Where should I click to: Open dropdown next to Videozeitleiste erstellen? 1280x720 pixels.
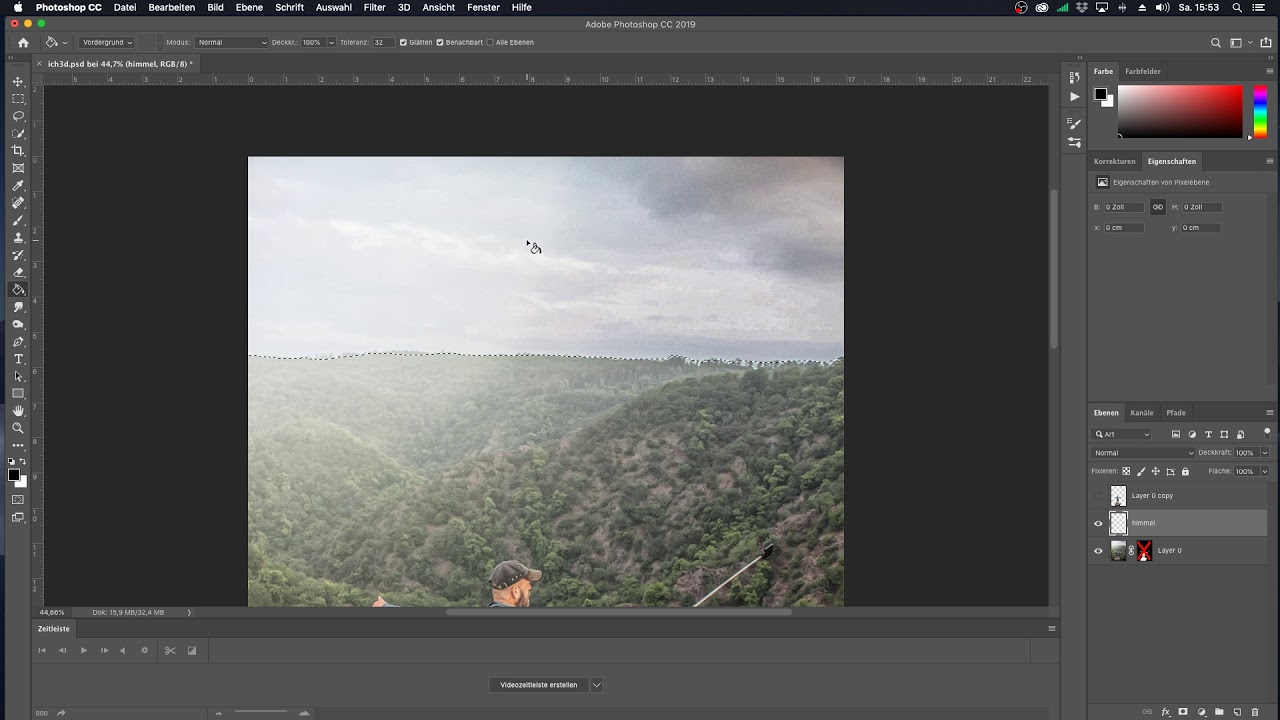(x=597, y=685)
